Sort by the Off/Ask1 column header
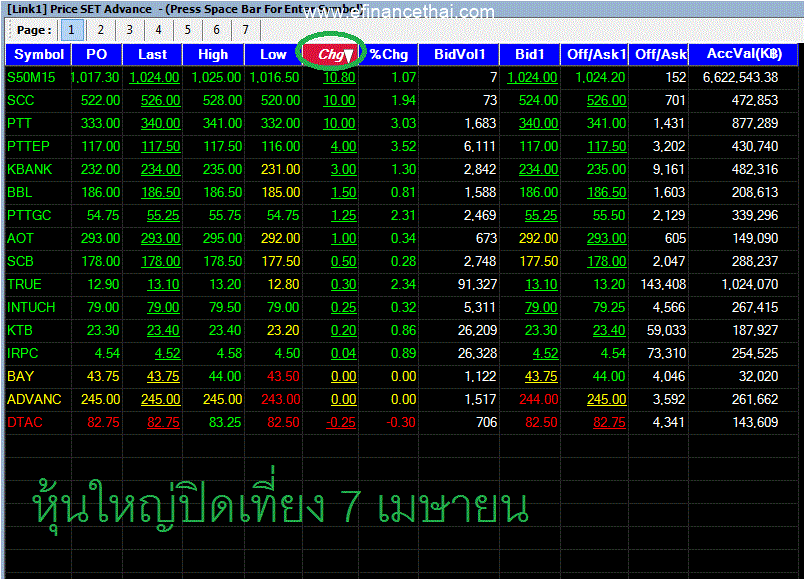Screen dimensions: 804x579 595,54
